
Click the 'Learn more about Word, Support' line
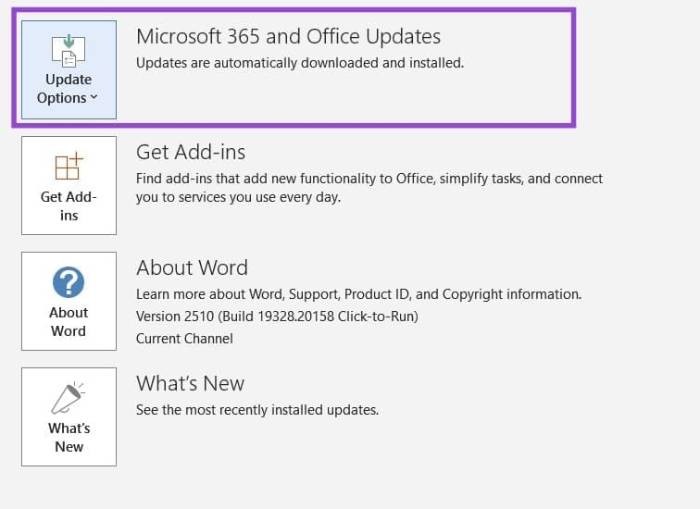[358, 294]
